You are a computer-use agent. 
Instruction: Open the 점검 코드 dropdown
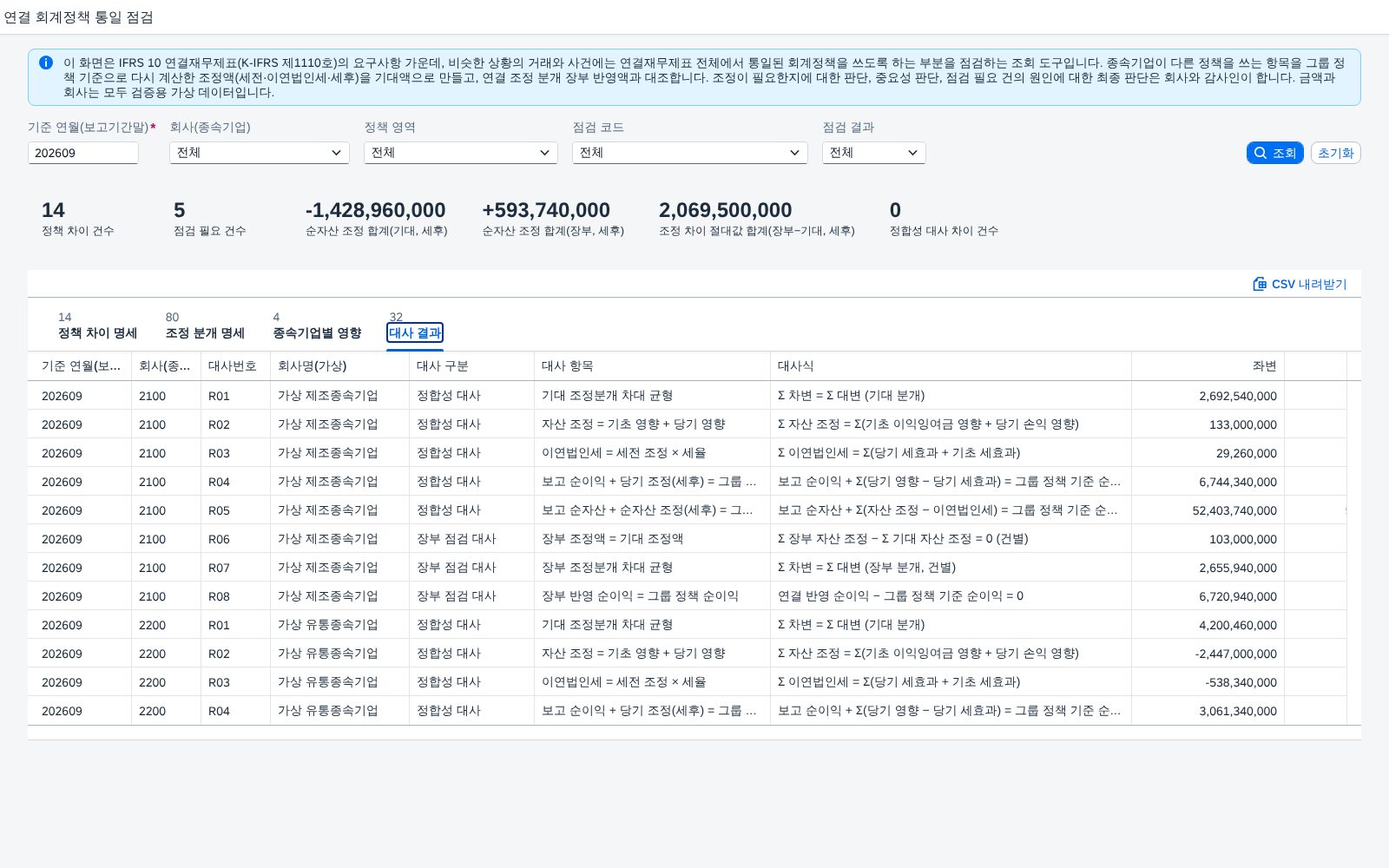(x=690, y=153)
